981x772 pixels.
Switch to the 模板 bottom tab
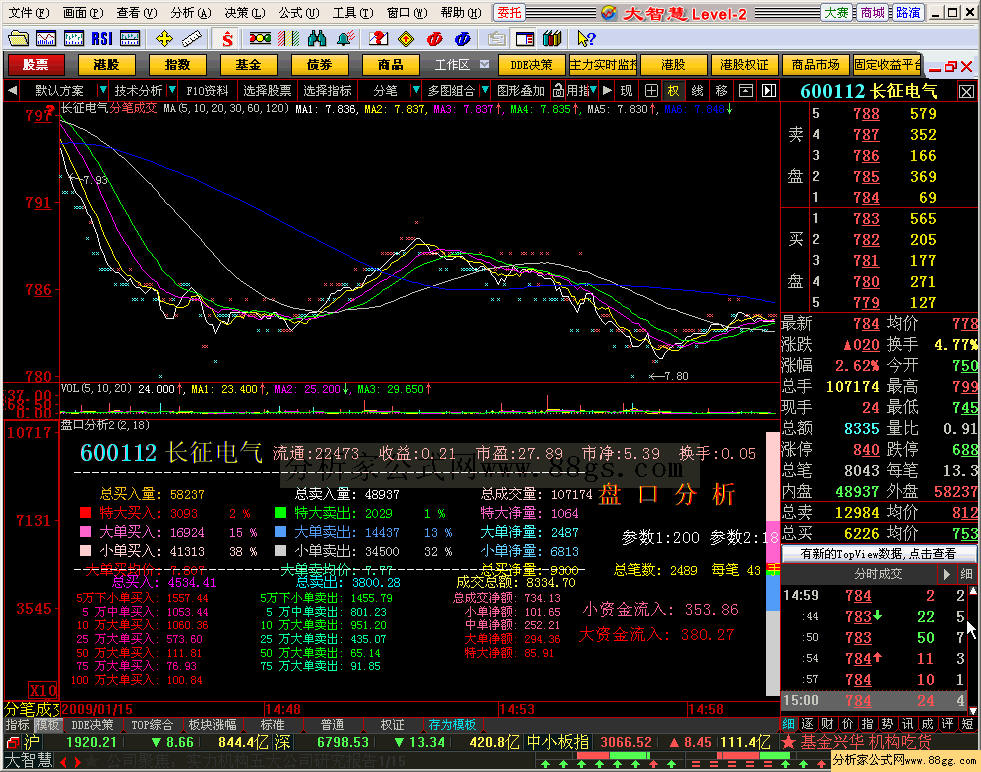[x=47, y=724]
